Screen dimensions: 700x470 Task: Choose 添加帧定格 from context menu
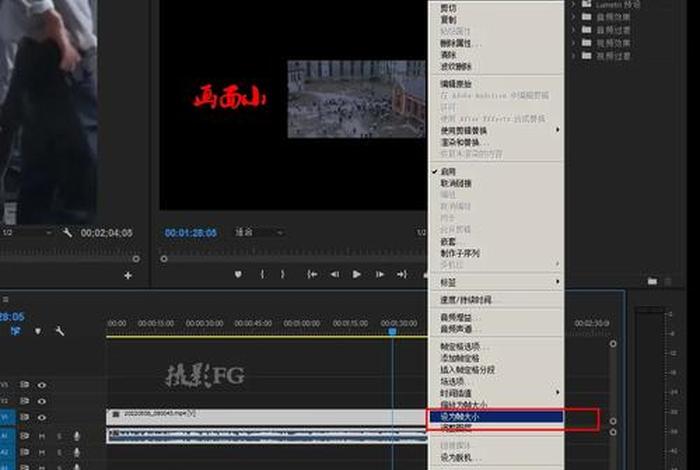496,358
